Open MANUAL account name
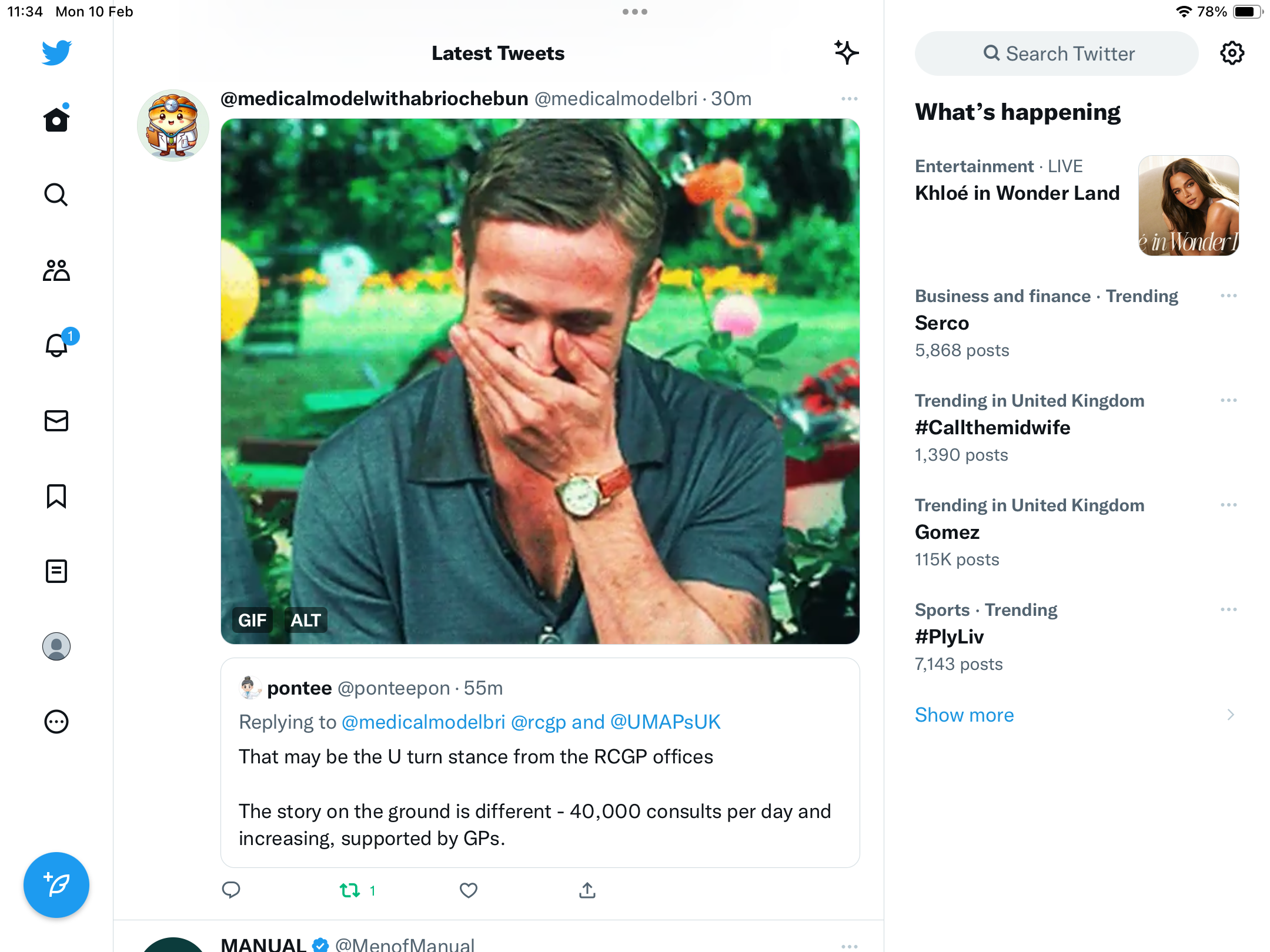The image size is (1270, 952). point(263,944)
